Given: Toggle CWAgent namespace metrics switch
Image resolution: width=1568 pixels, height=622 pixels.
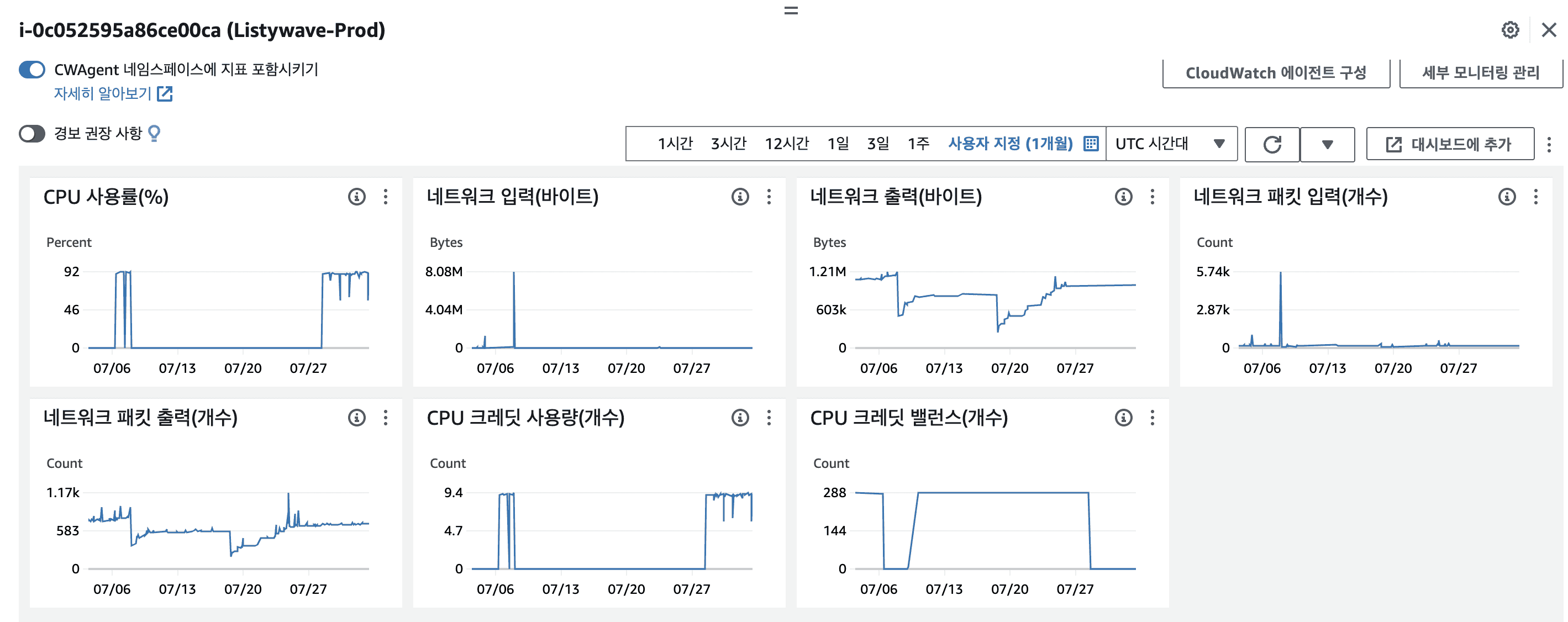Looking at the screenshot, I should pos(32,70).
